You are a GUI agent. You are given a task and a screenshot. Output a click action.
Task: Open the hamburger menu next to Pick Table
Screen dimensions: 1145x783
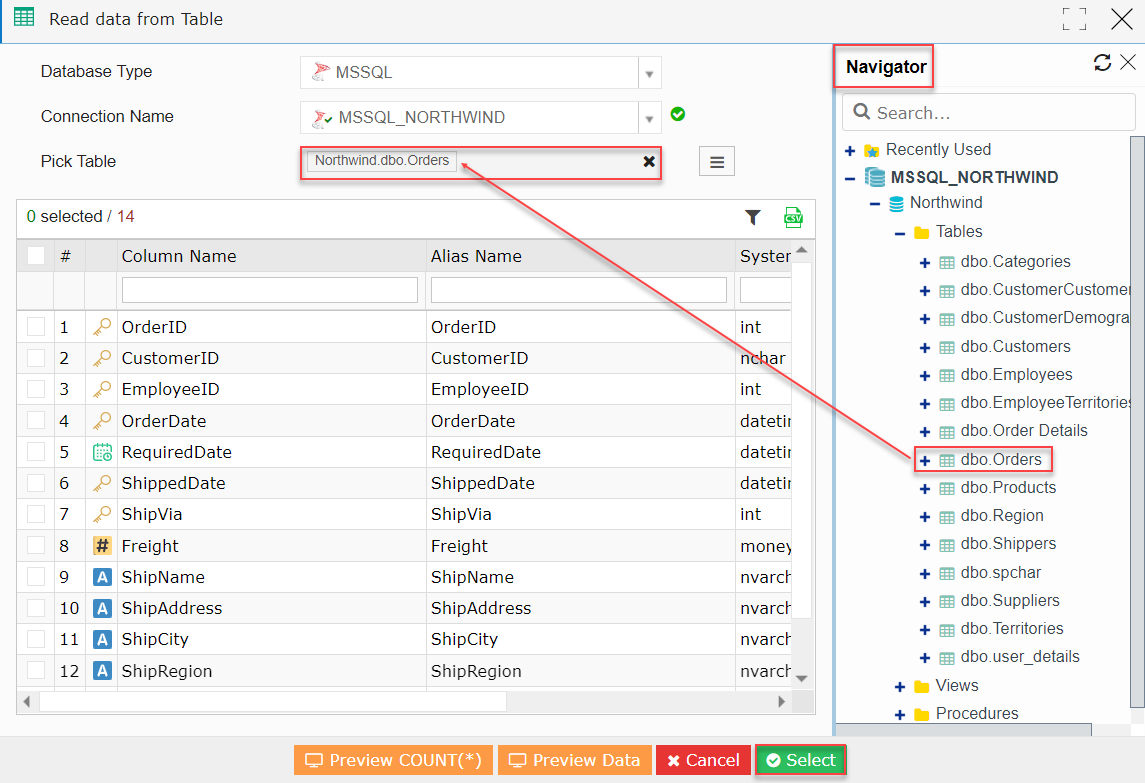(x=717, y=161)
